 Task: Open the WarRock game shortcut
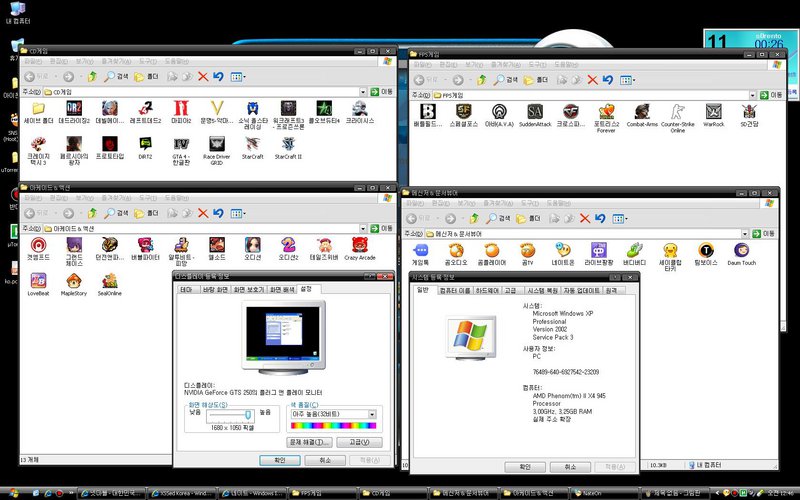[x=712, y=111]
